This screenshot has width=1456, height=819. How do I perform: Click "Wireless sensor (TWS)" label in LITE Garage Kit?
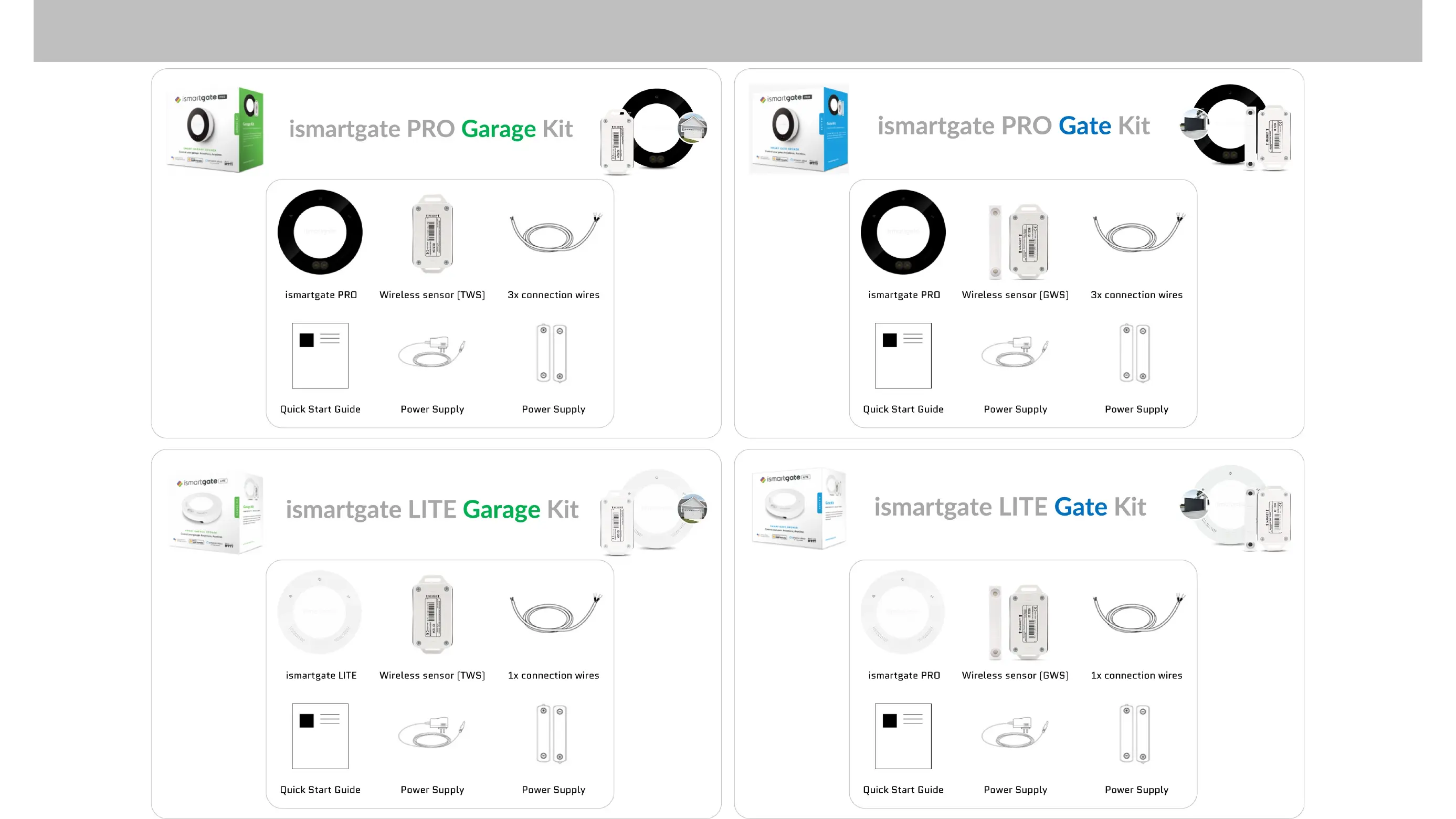(432, 675)
